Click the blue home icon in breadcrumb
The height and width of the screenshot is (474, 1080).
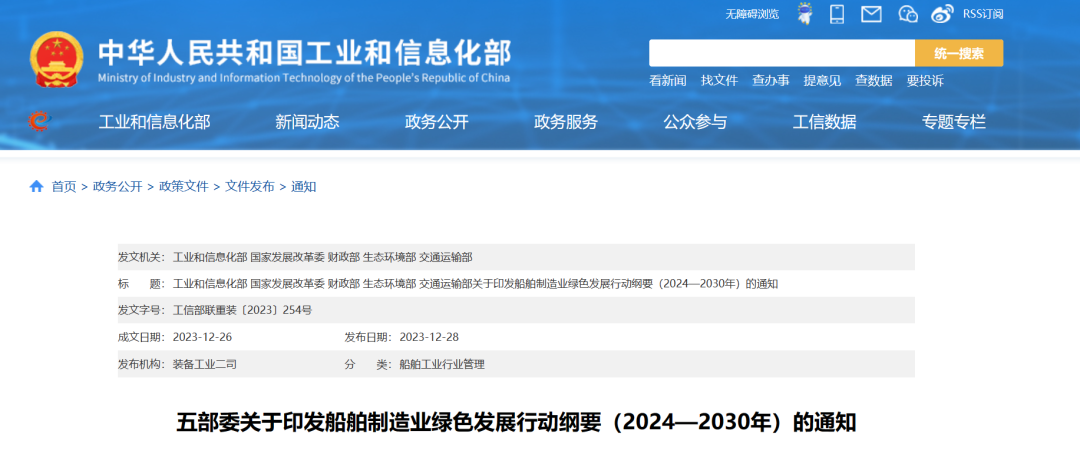point(37,186)
